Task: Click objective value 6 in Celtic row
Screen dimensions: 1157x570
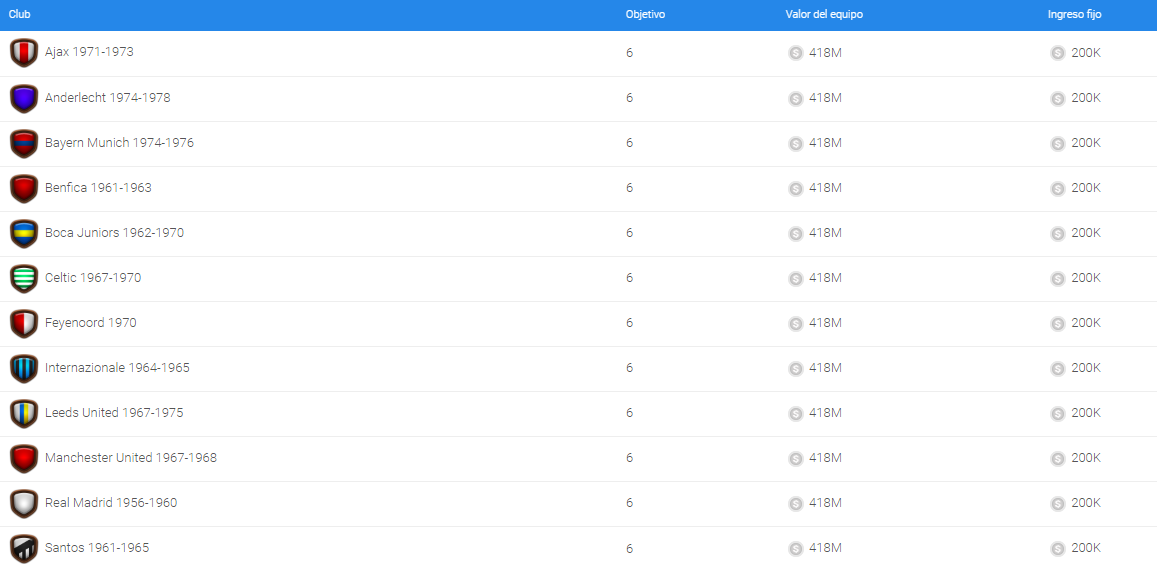Action: pyautogui.click(x=629, y=278)
